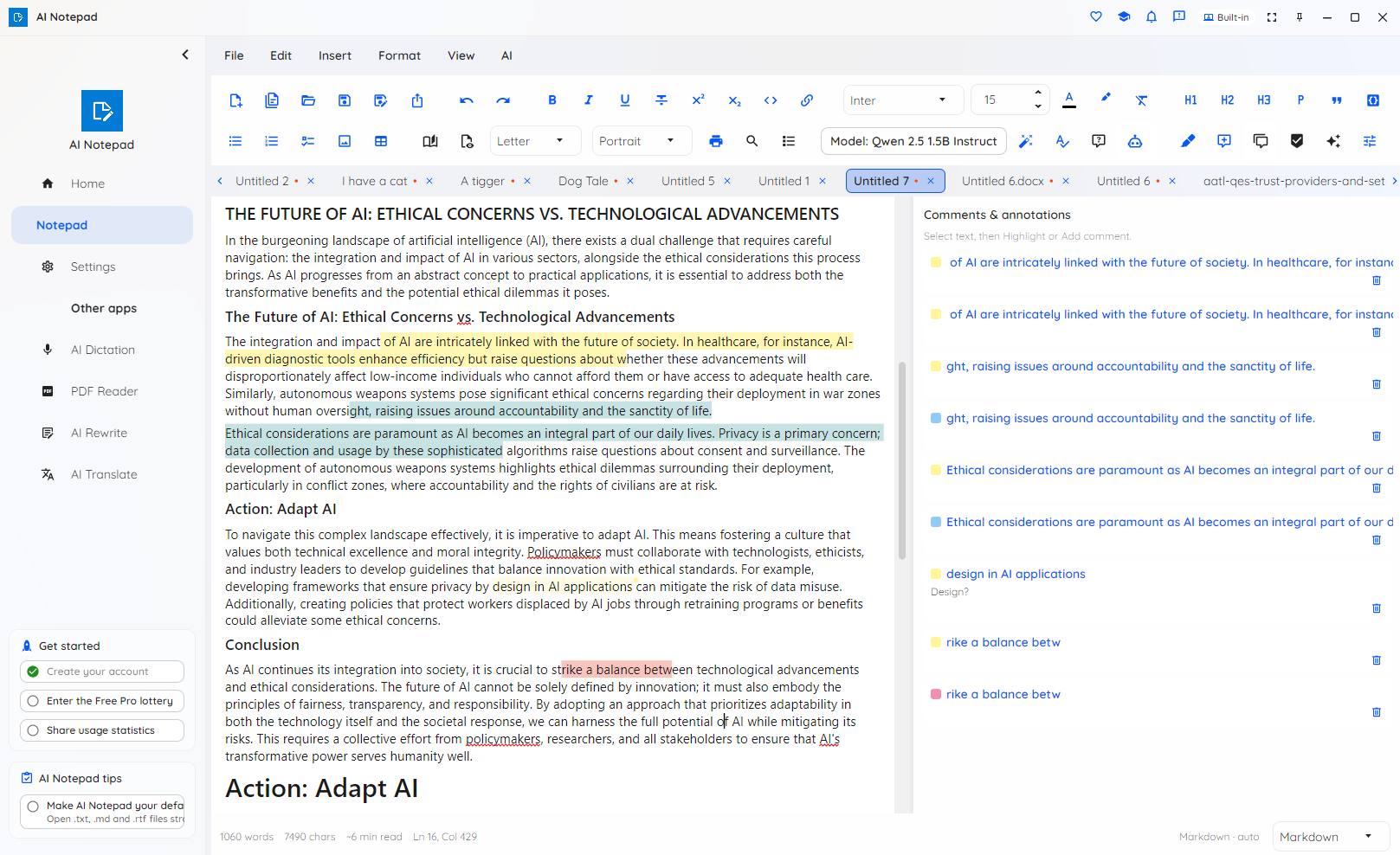Insert a code block with the braces icon

click(x=1373, y=100)
